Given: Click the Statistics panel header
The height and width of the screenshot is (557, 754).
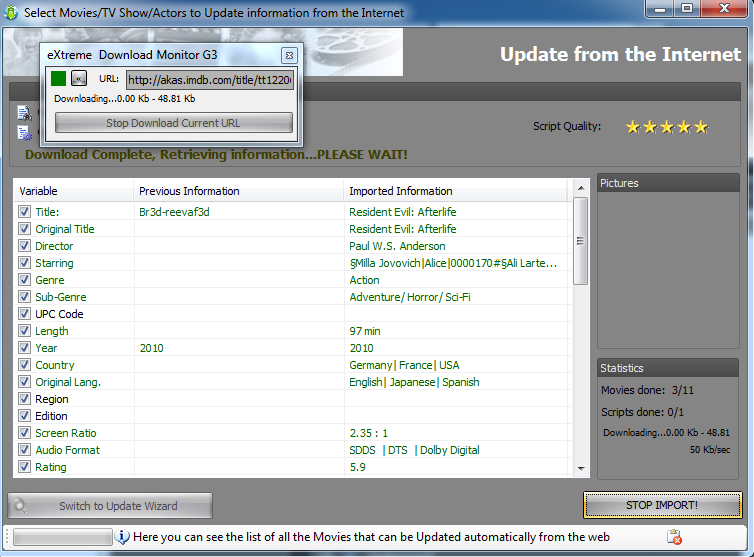Looking at the screenshot, I should 668,368.
